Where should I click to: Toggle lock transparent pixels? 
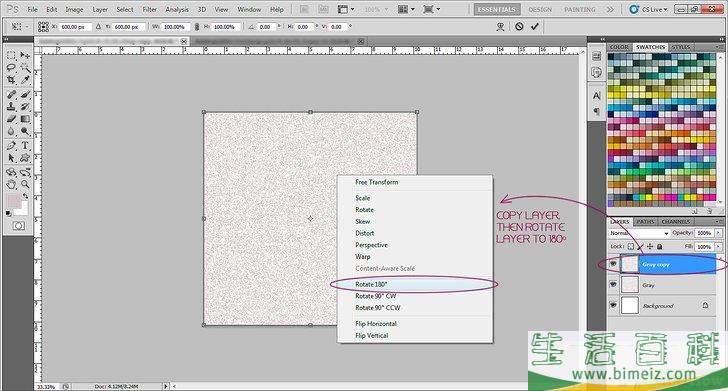pyautogui.click(x=630, y=247)
